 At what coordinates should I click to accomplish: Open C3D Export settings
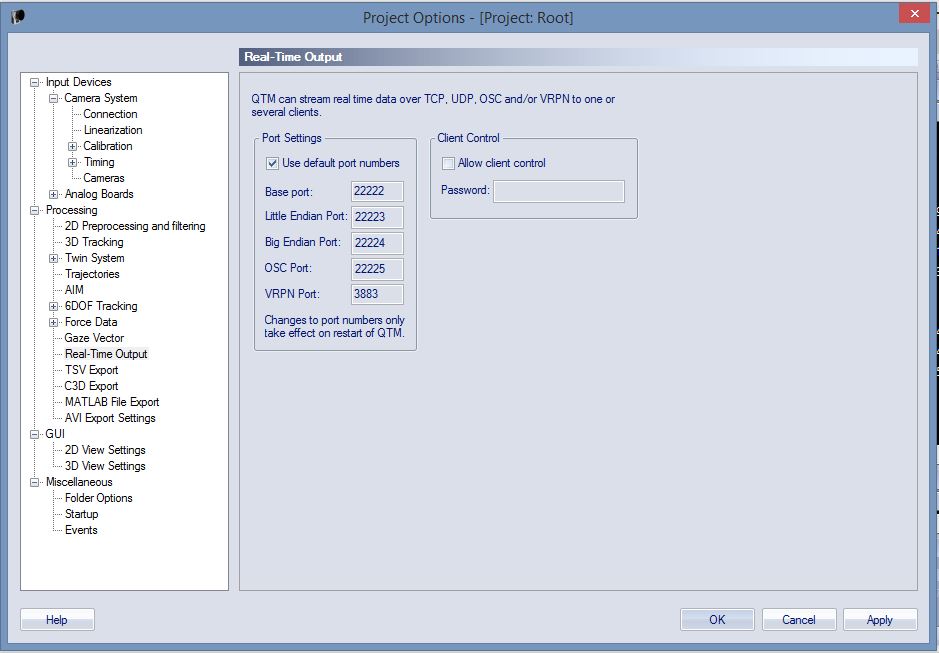(x=92, y=386)
